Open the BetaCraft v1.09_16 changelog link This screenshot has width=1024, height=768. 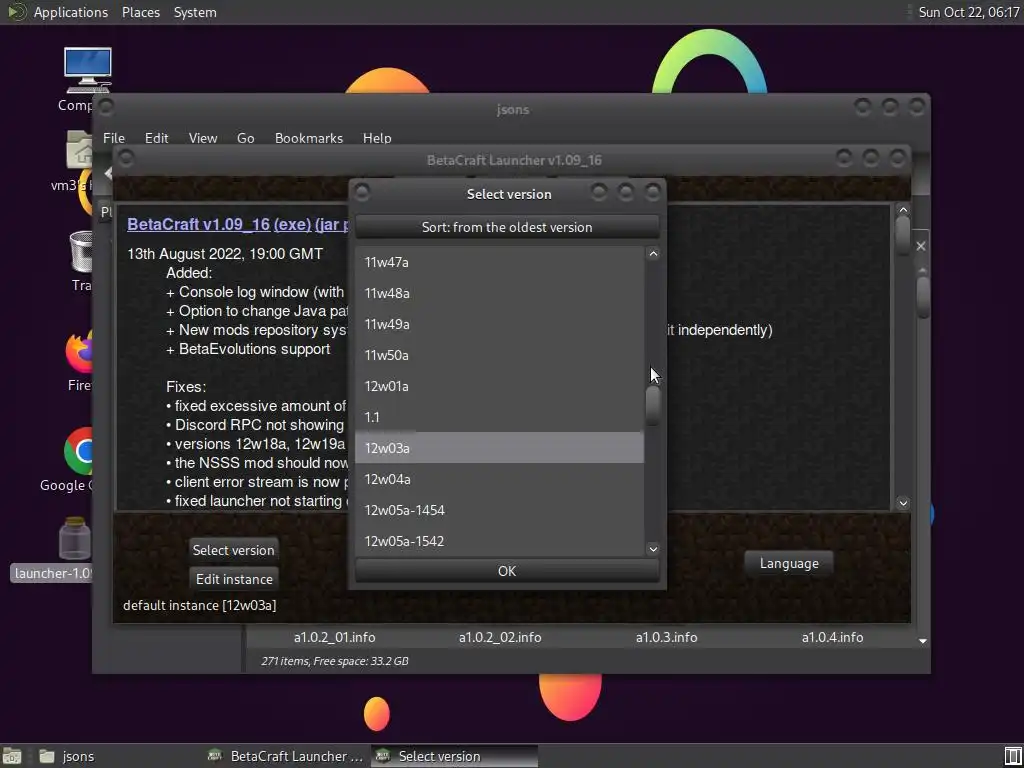tap(198, 224)
